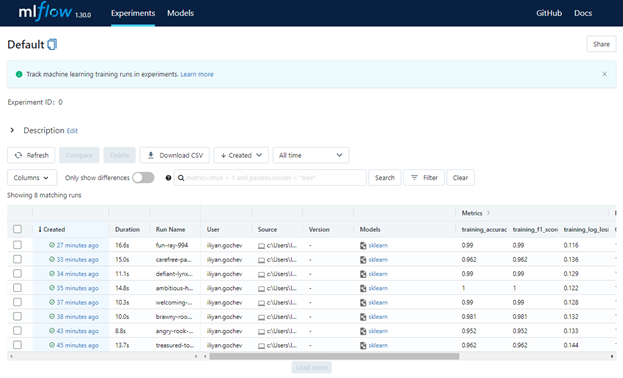Open the All time range dropdown
Image resolution: width=623 pixels, height=378 pixels.
click(x=311, y=155)
